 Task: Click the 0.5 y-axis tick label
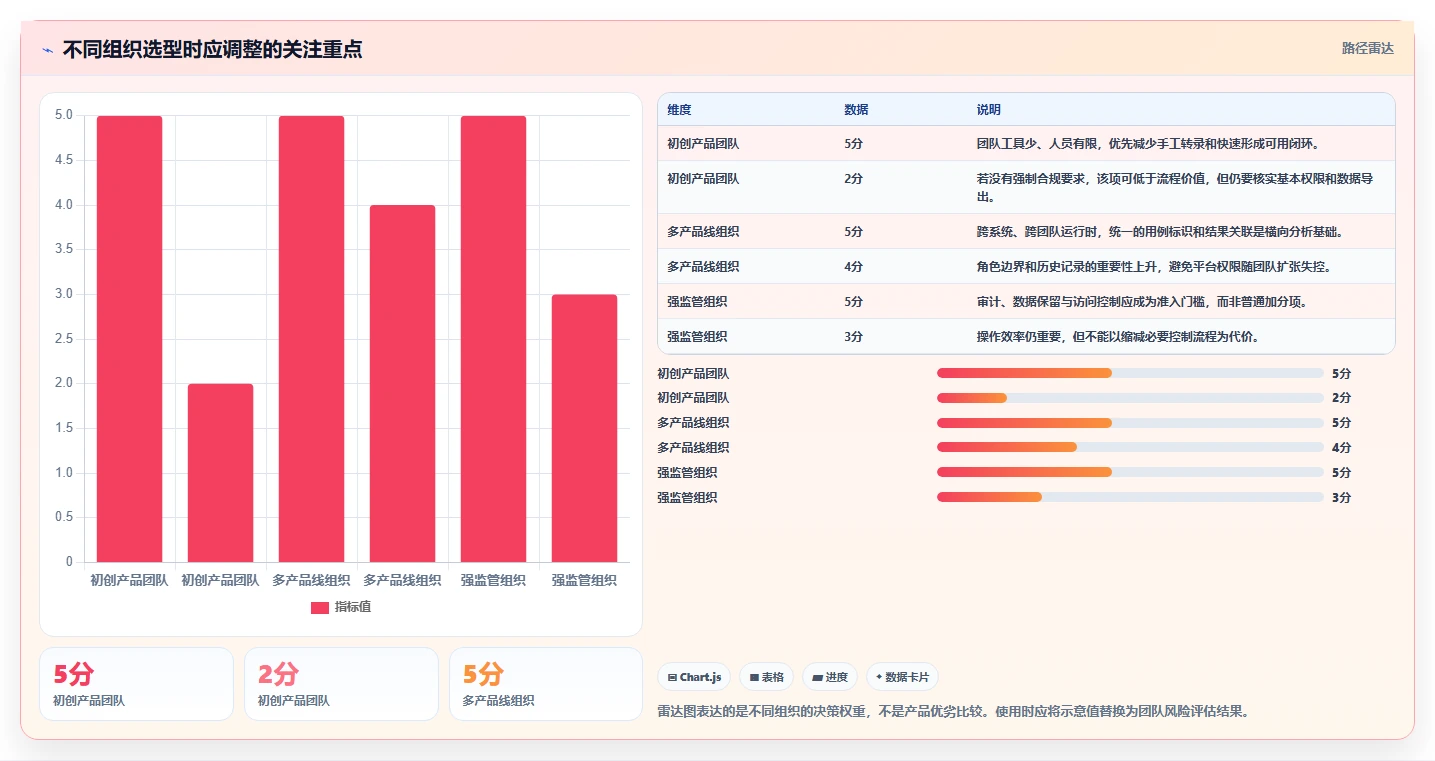(63, 517)
